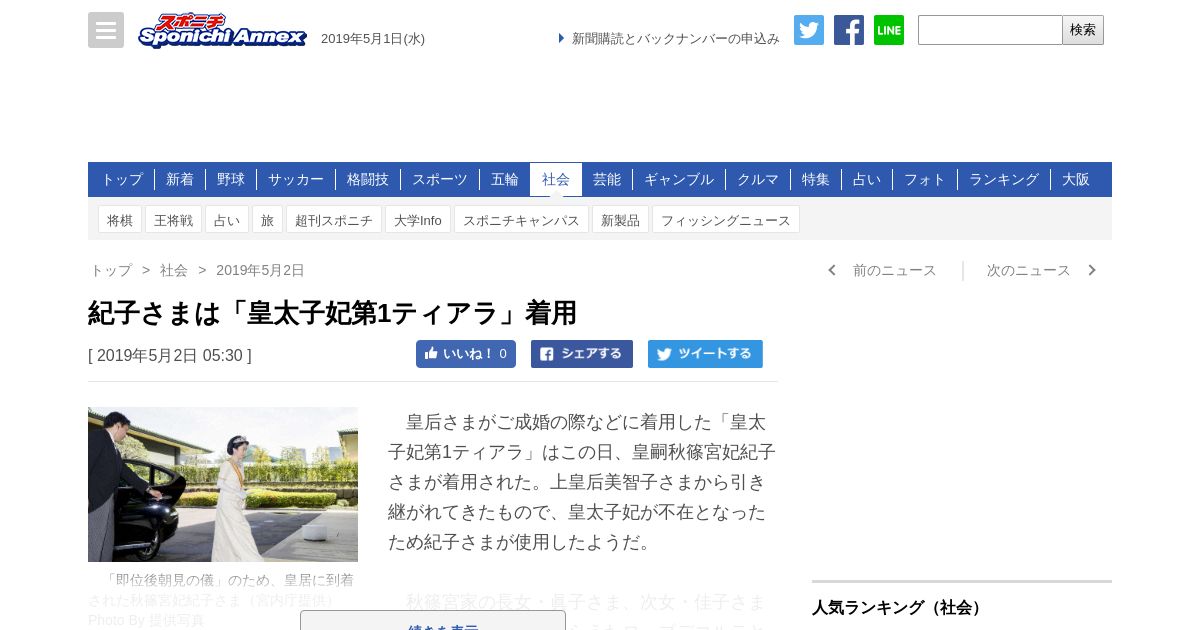The image size is (1200, 630).
Task: Open the スポニチキャンパス sub-menu link
Action: pos(521,220)
